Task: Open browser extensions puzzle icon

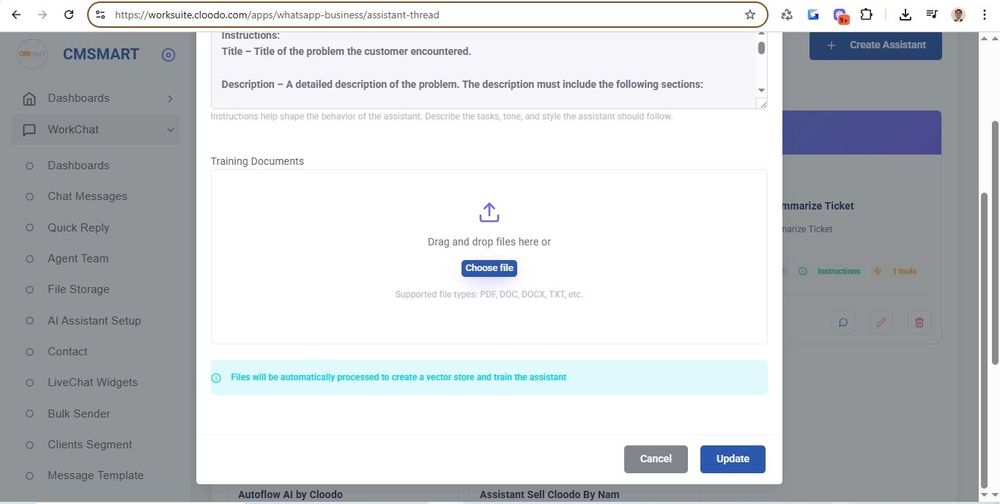Action: click(x=866, y=15)
